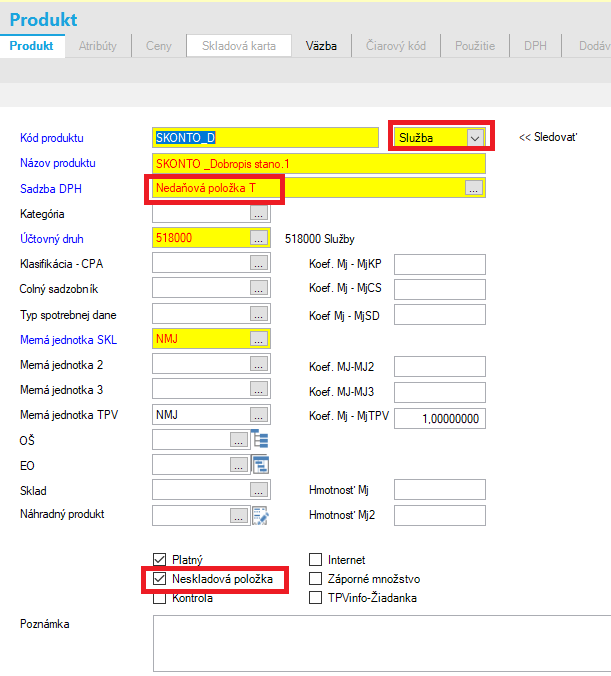611x676 pixels.
Task: Click the Poznámka text area
Action: pos(382,643)
